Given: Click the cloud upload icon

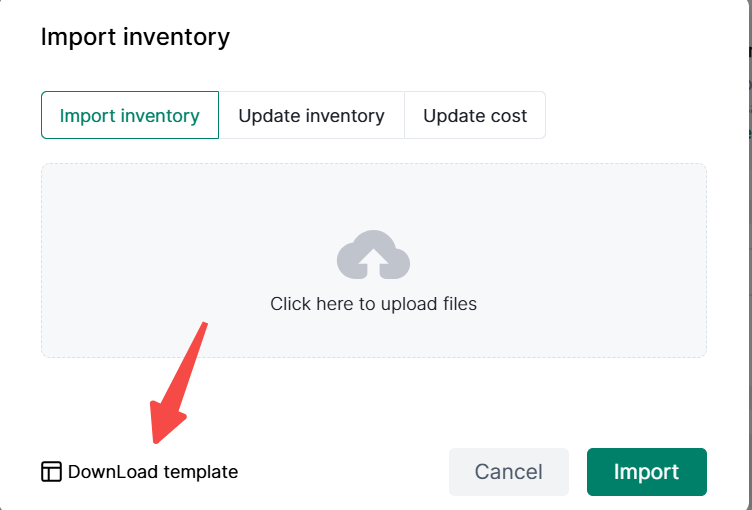Looking at the screenshot, I should click(373, 255).
